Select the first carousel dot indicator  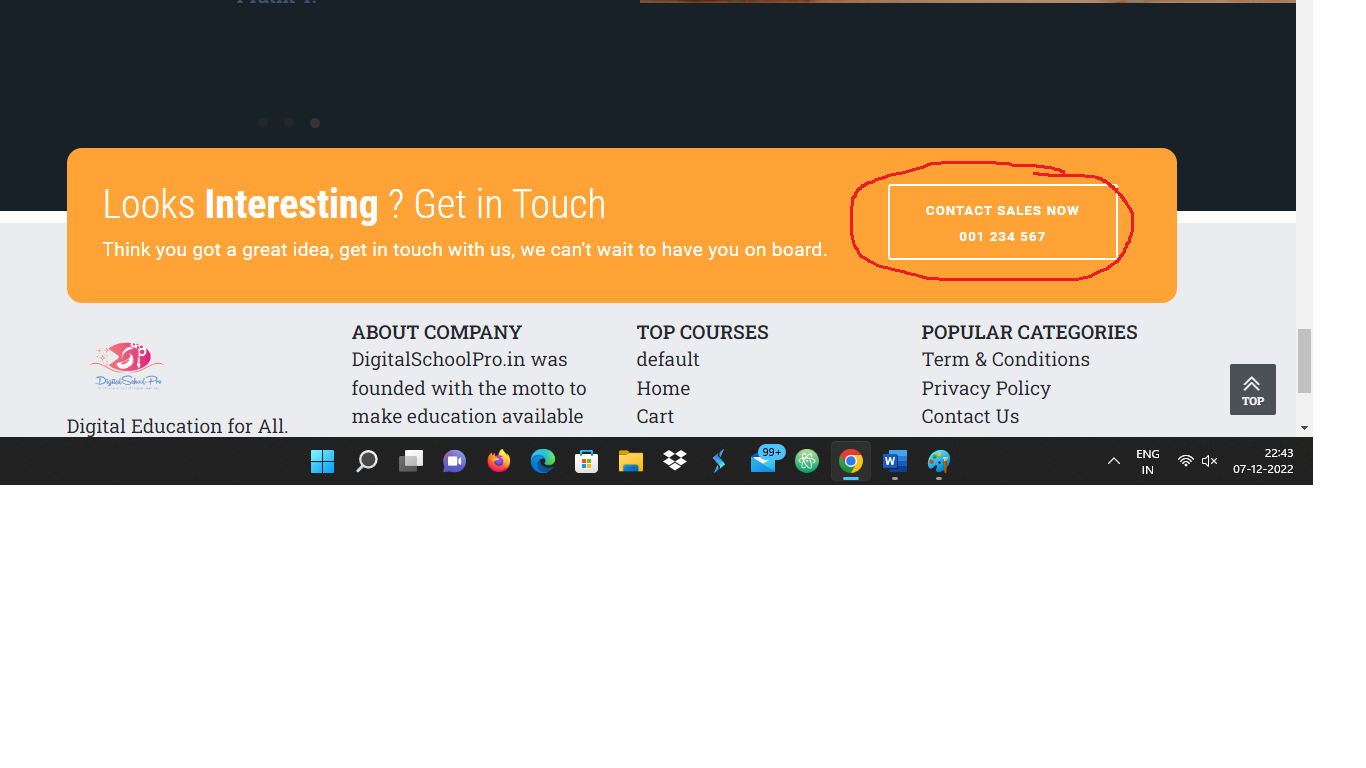click(263, 123)
